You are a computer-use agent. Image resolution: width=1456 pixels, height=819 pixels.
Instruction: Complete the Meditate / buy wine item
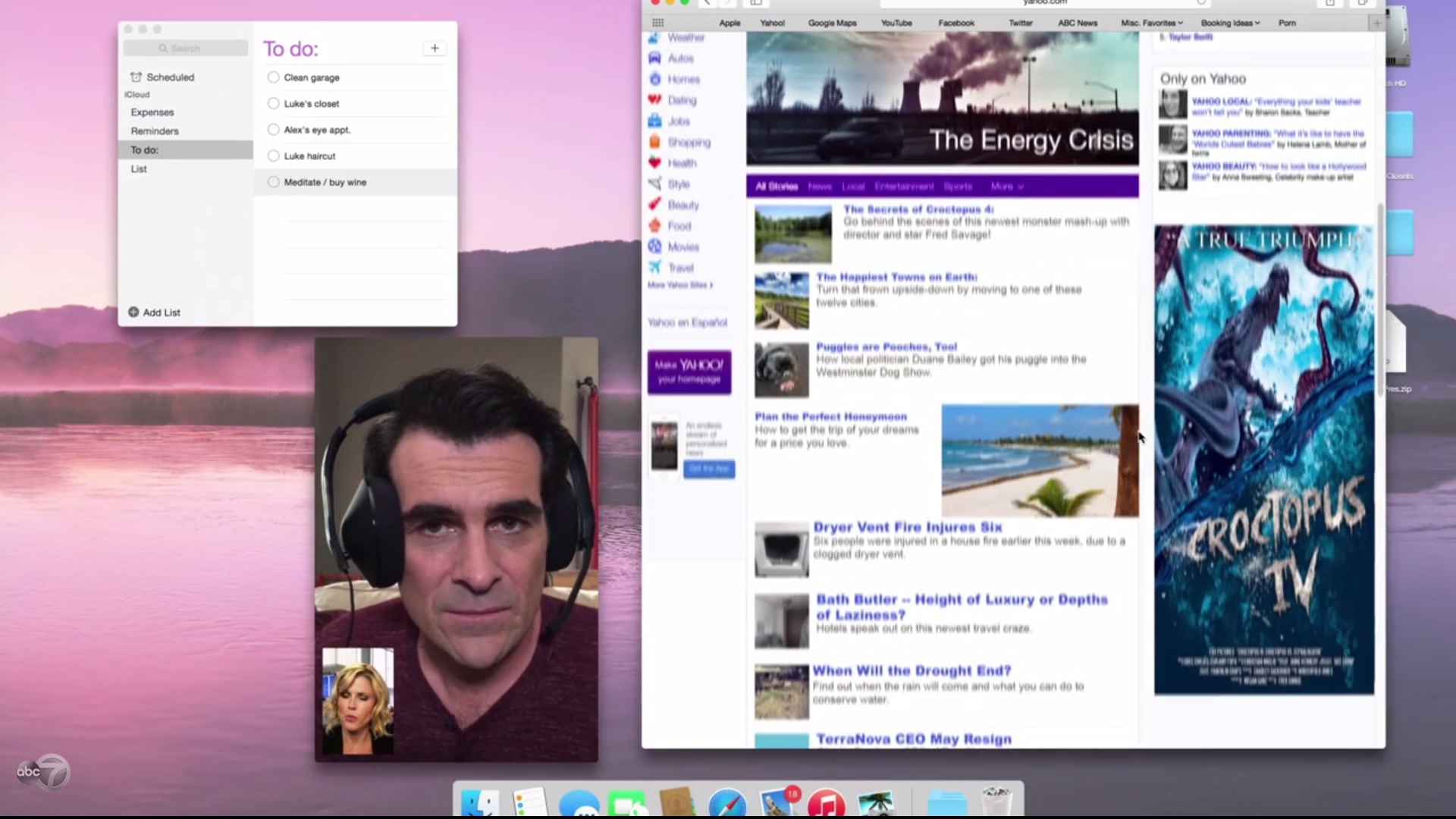tap(273, 182)
